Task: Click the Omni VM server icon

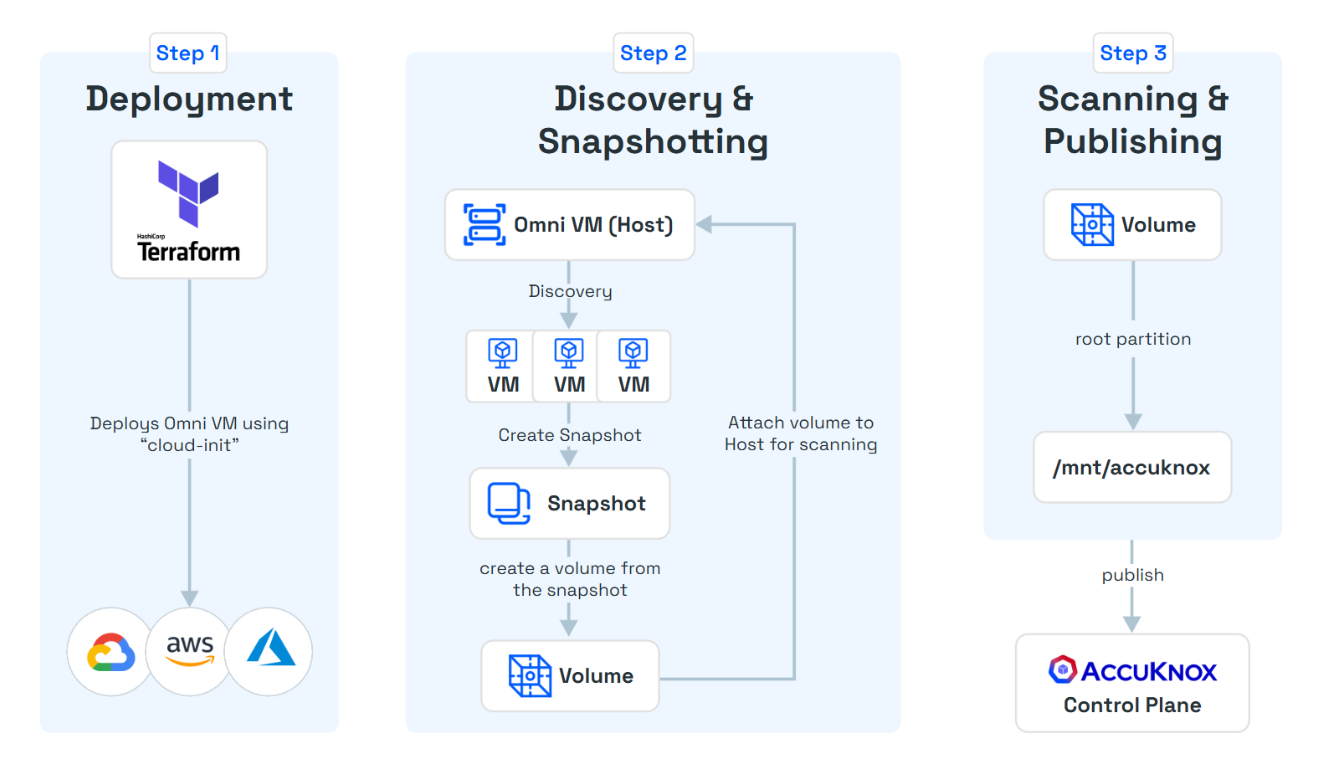Action: click(484, 225)
